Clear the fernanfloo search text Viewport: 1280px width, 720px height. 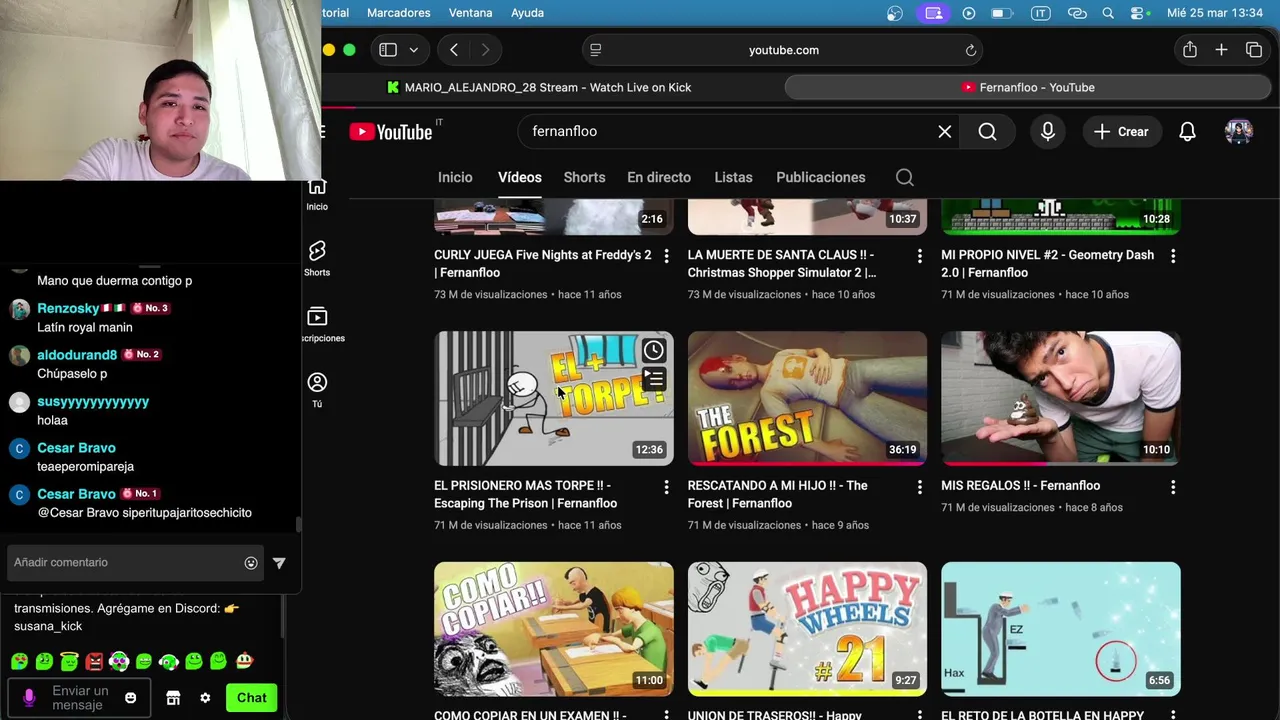[x=944, y=131]
